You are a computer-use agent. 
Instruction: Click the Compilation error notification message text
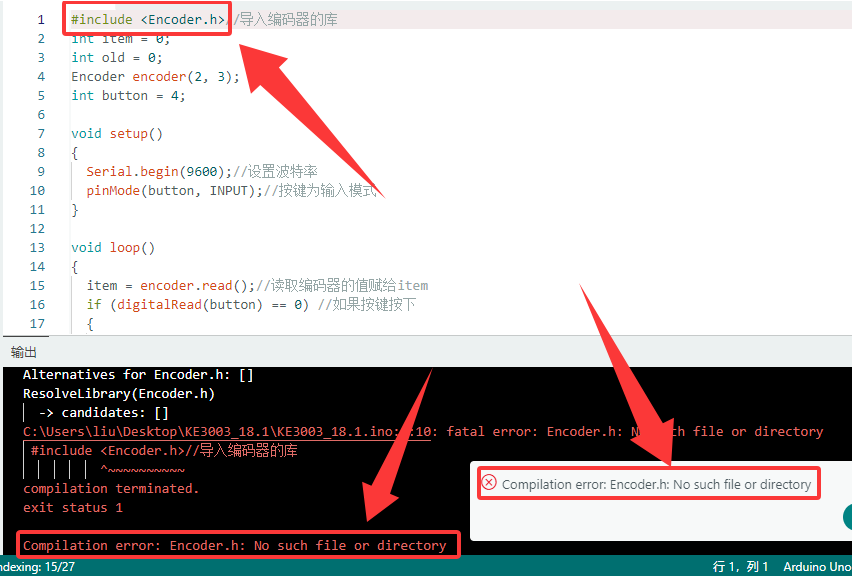point(656,484)
